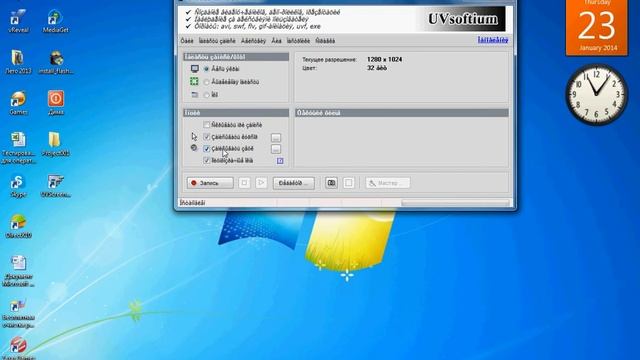Click the square stop button next to Запись
The image size is (640, 360).
(x=244, y=183)
